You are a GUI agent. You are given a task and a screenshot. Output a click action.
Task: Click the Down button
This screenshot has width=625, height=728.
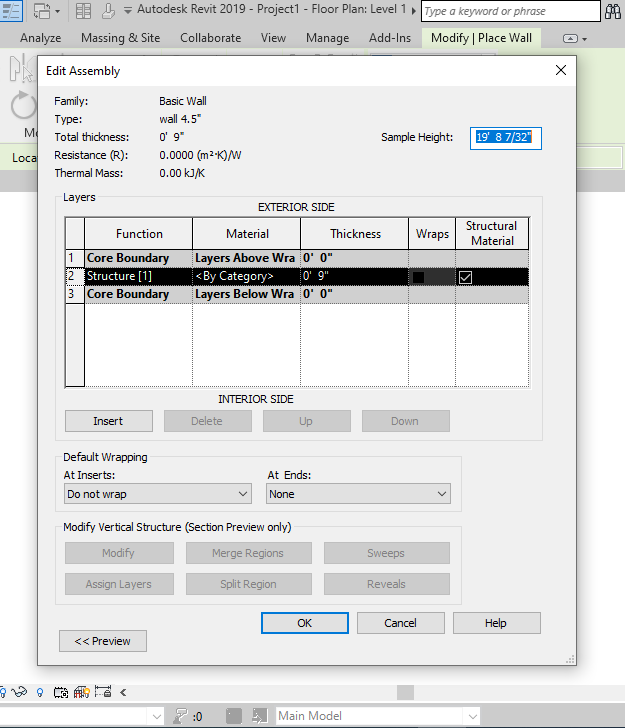(405, 421)
